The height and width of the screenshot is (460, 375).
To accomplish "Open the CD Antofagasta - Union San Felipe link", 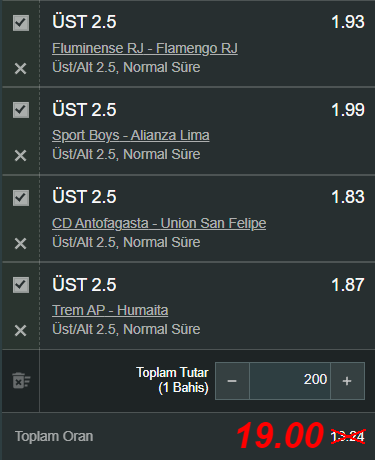I will coord(159,223).
